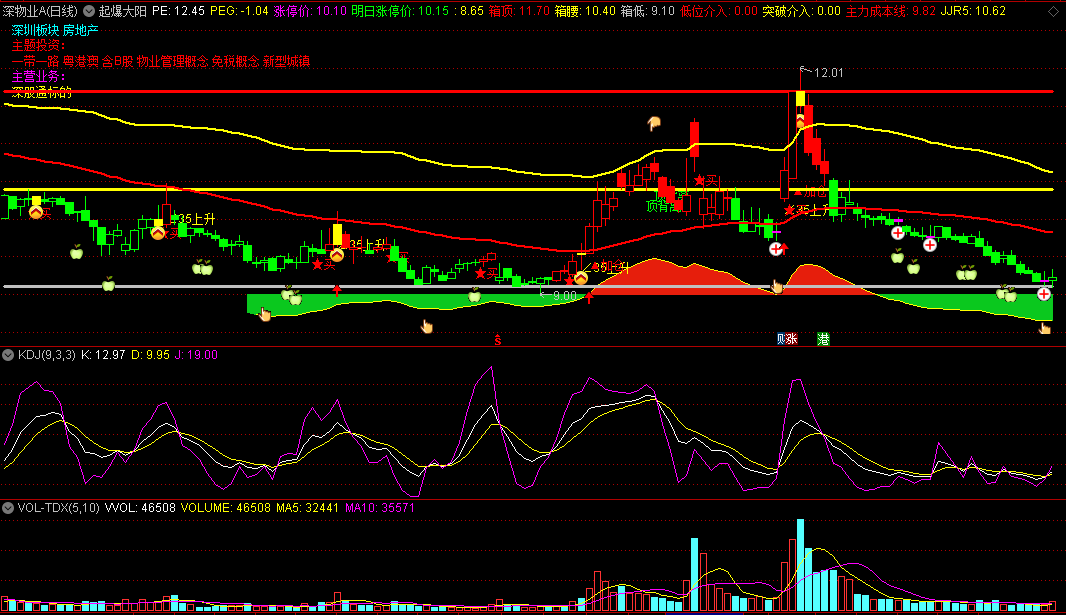Click the 主题投资: heading
The image size is (1066, 615).
click(38, 46)
